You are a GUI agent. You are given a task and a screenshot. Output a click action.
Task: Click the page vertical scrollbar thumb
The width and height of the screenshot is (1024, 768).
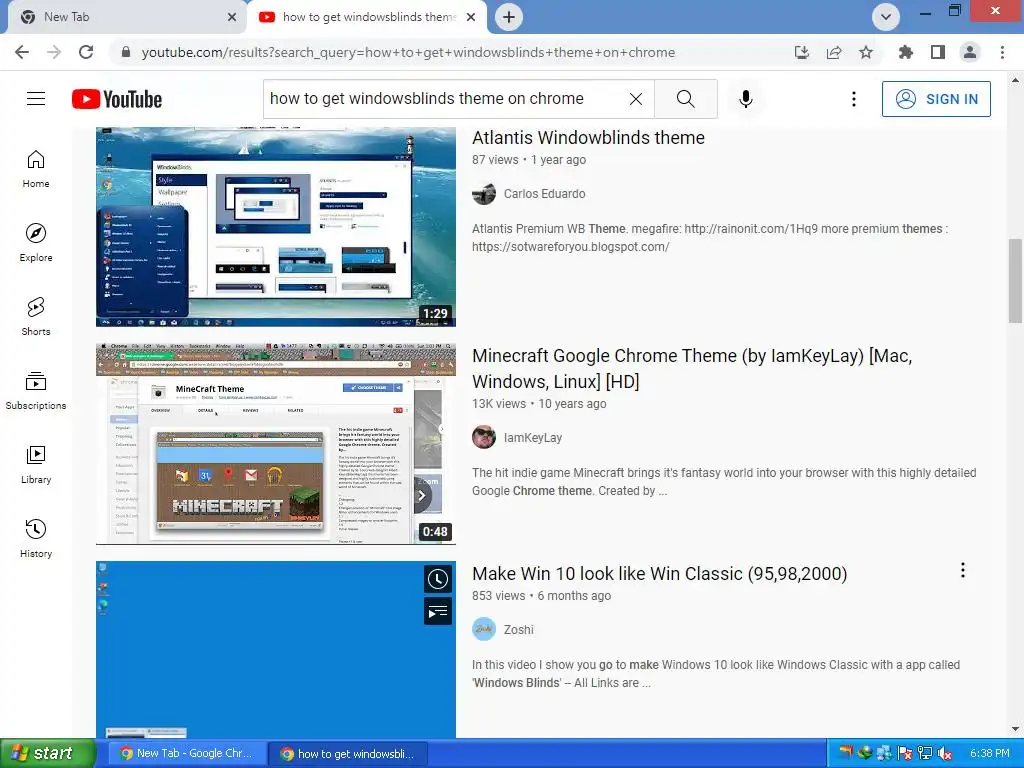pyautogui.click(x=1015, y=281)
